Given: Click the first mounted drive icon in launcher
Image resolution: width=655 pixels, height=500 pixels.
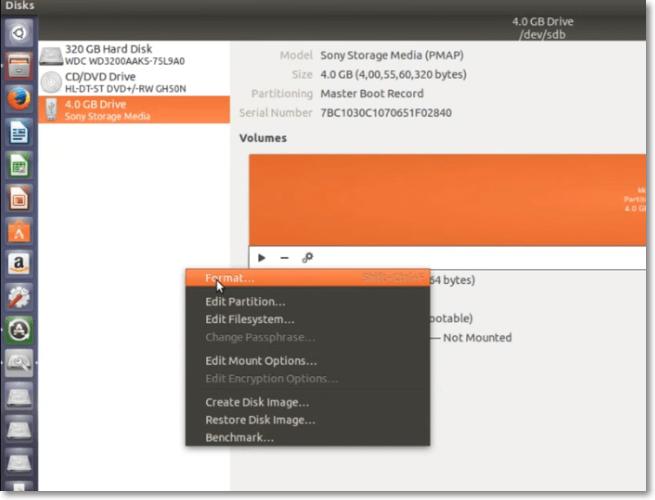Looking at the screenshot, I should [19, 396].
